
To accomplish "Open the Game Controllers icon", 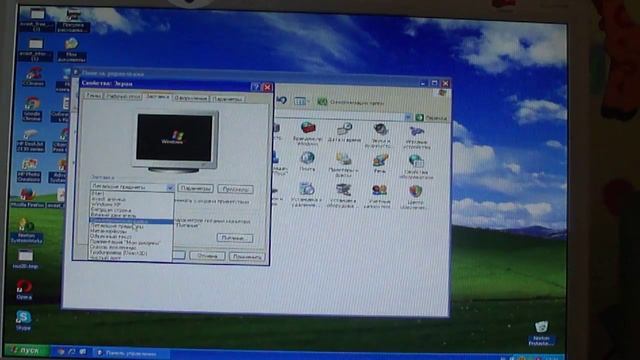I will tap(417, 138).
